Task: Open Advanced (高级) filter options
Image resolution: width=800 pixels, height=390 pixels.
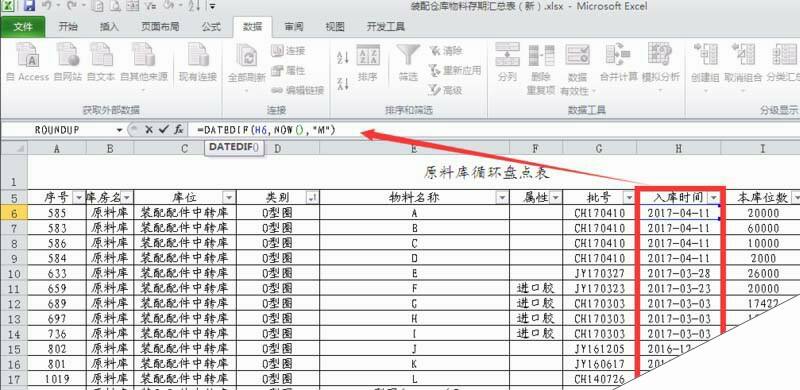Action: coord(446,90)
